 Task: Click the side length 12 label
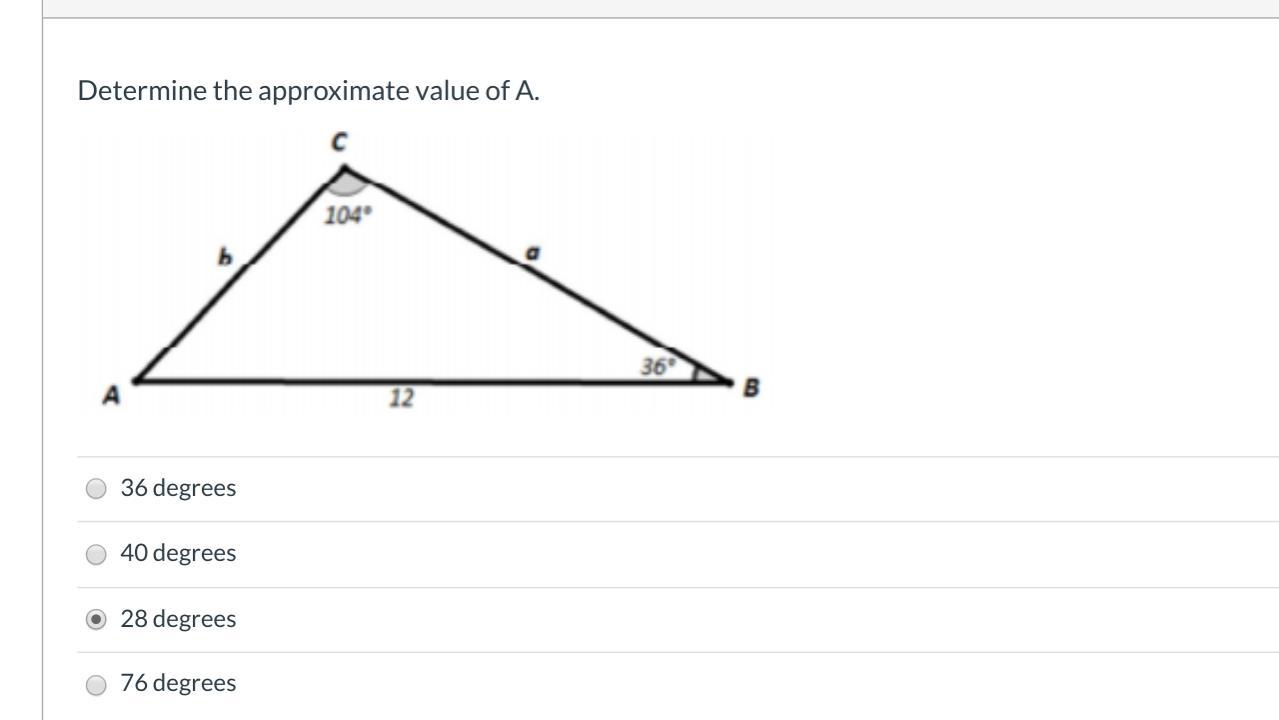point(401,399)
